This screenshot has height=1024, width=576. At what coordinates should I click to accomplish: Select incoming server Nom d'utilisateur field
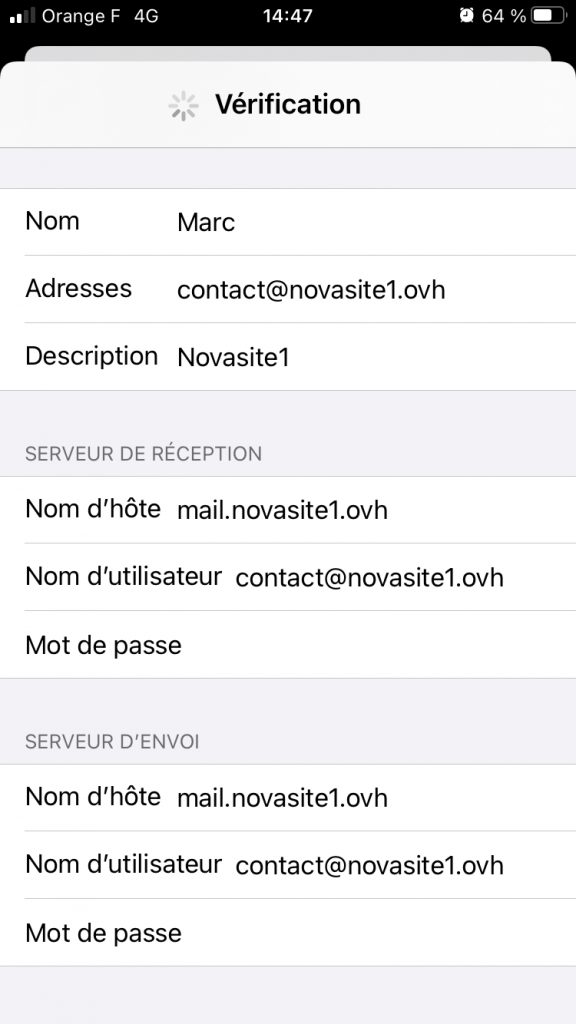[x=288, y=577]
